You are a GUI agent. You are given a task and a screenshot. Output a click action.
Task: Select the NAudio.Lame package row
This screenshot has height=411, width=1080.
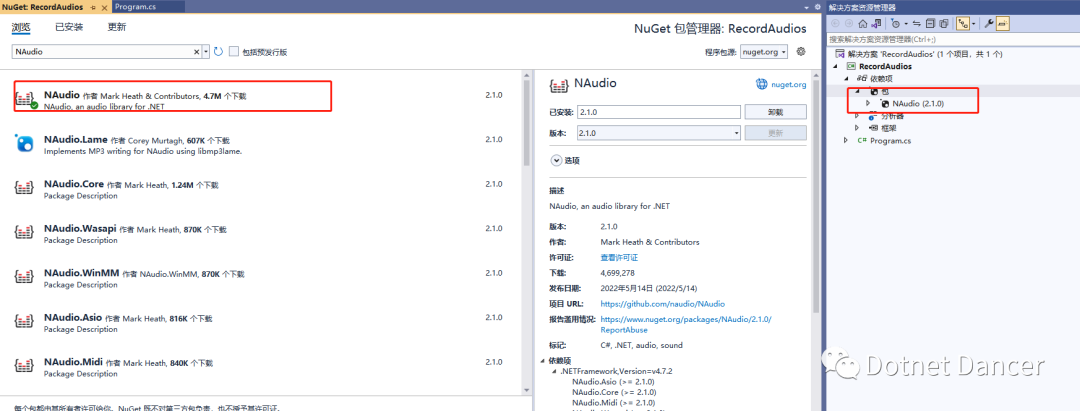click(x=260, y=143)
